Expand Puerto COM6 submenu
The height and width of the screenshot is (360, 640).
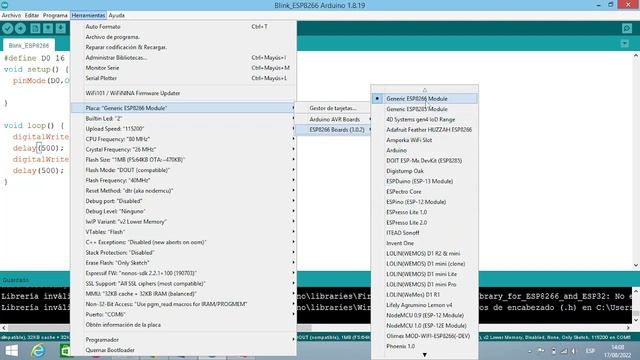click(x=183, y=314)
